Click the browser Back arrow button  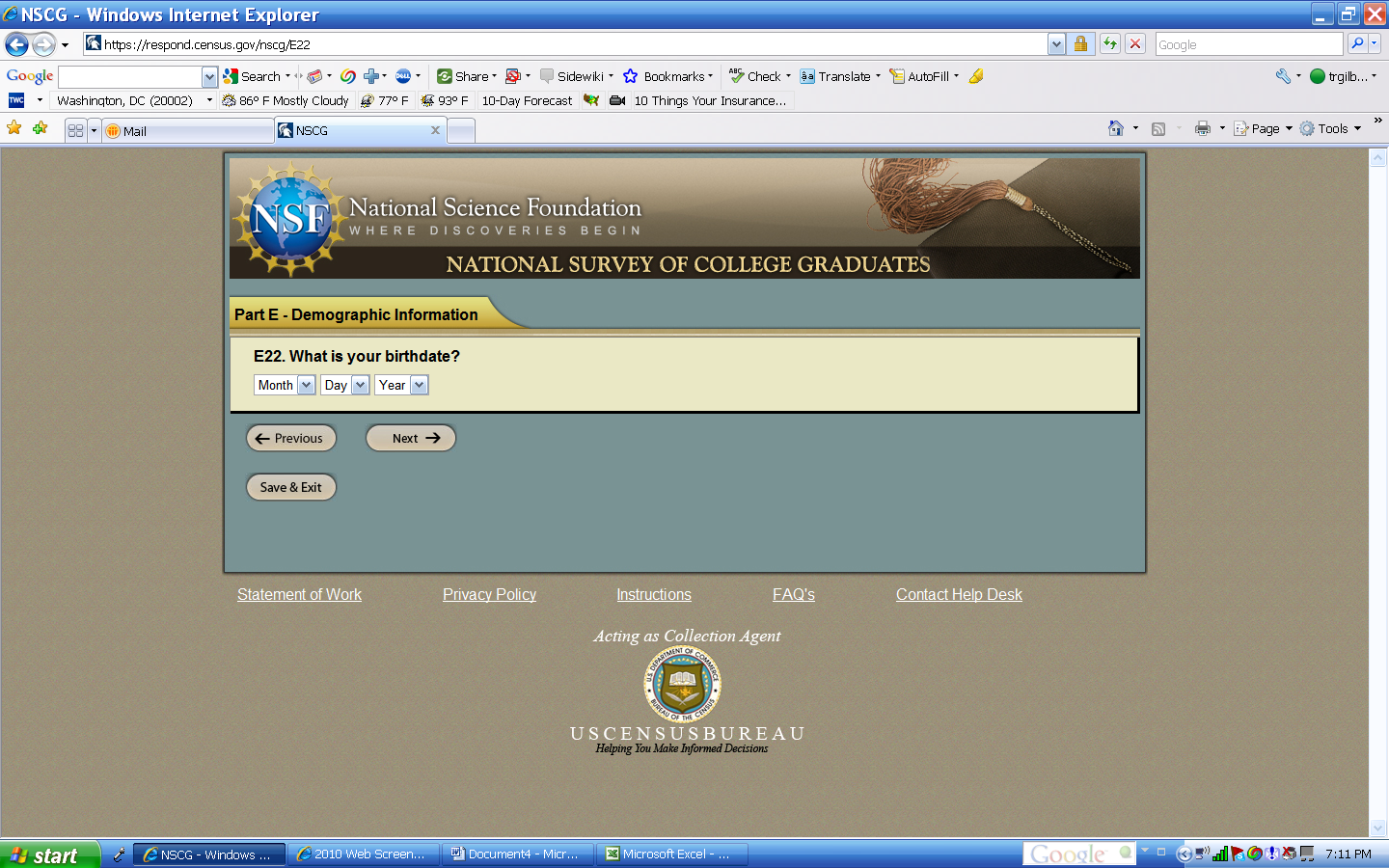pyautogui.click(x=17, y=44)
